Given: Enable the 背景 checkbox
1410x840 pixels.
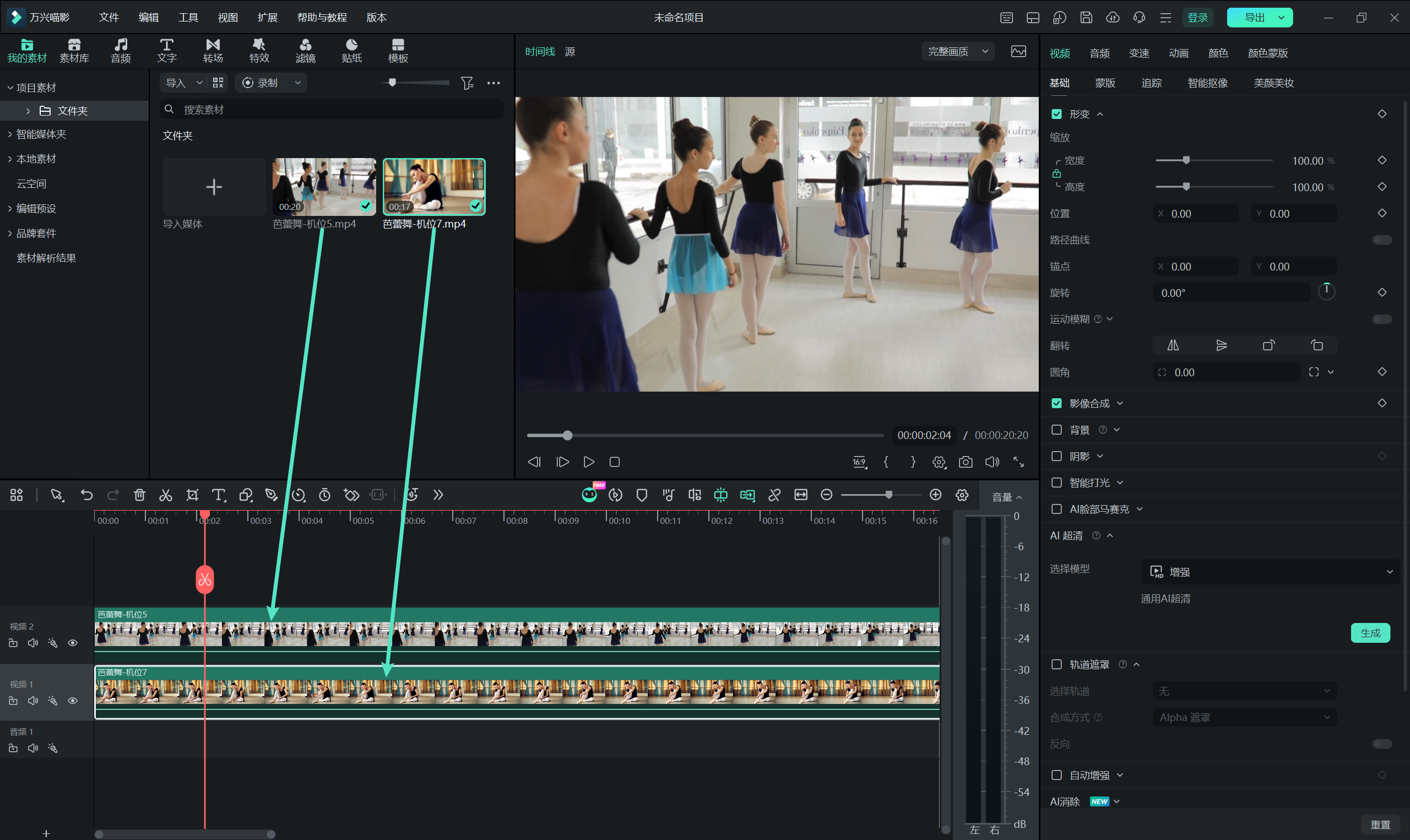Looking at the screenshot, I should point(1056,430).
